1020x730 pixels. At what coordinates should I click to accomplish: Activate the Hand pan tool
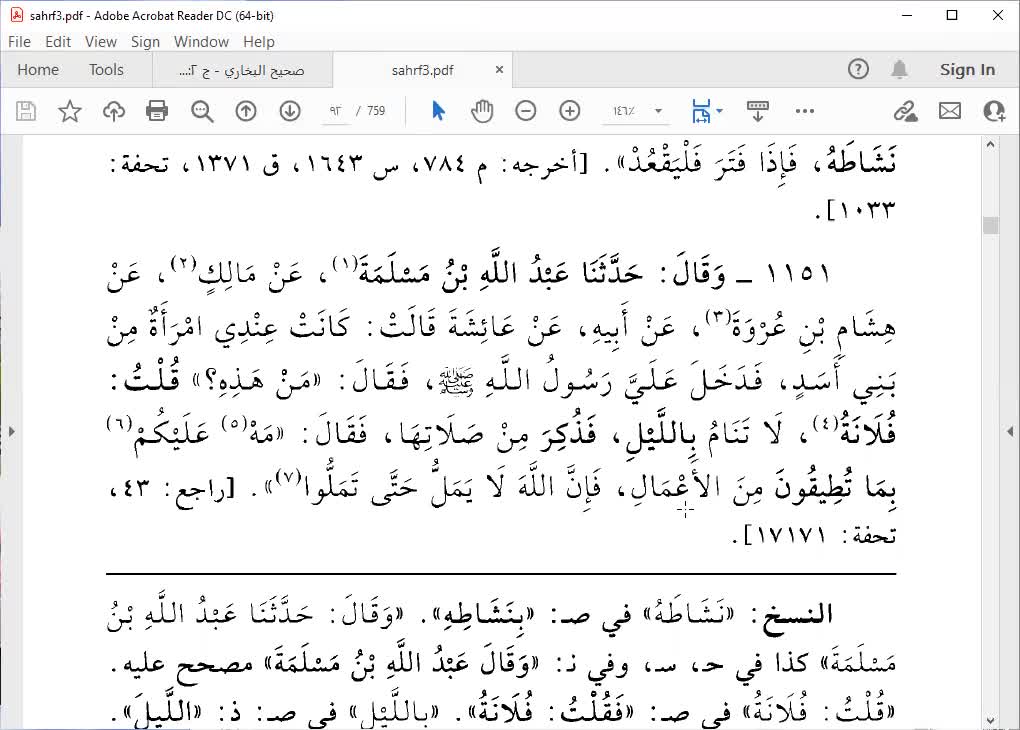(x=482, y=111)
